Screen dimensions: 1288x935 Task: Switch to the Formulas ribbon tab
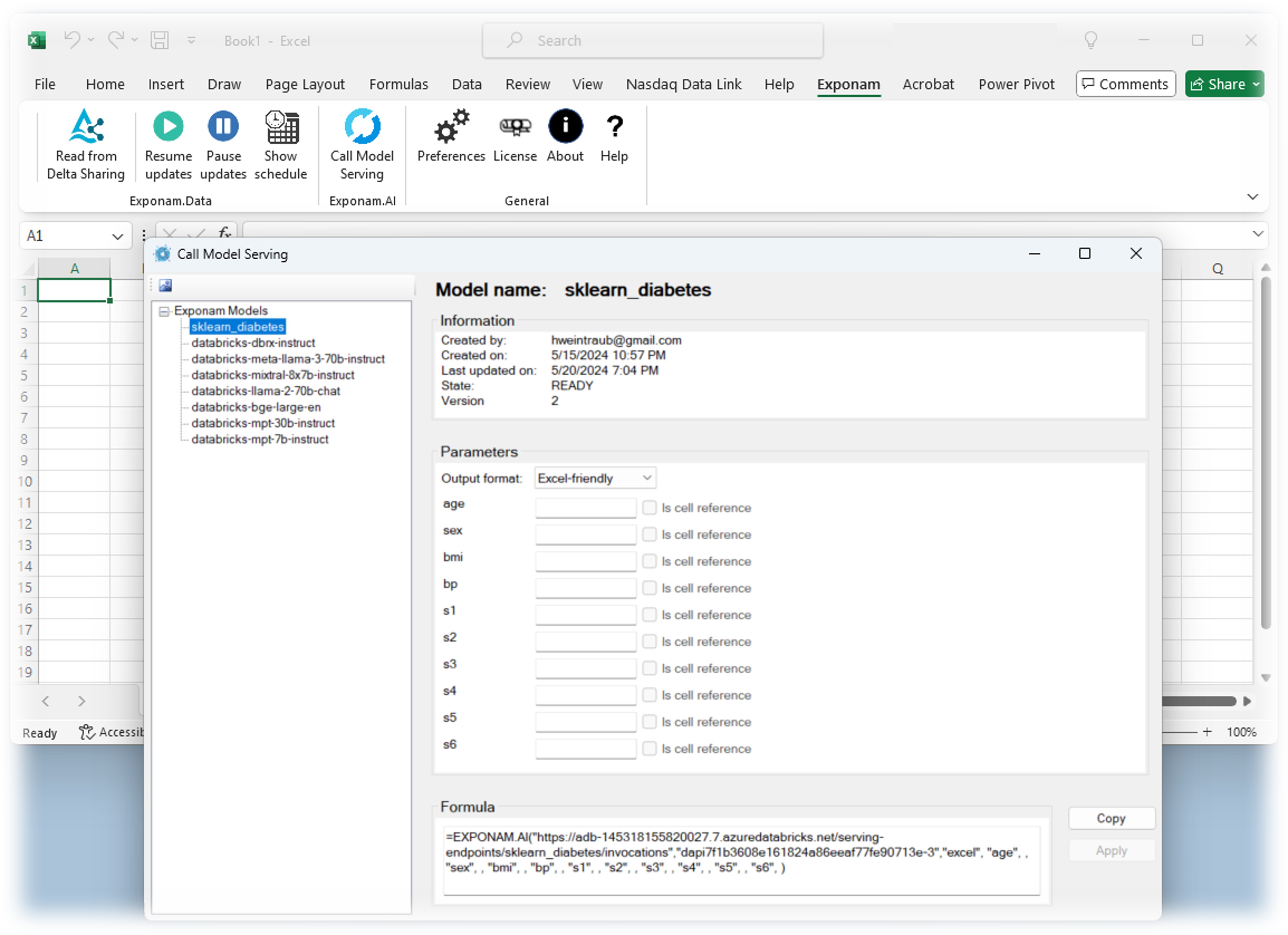click(x=398, y=84)
